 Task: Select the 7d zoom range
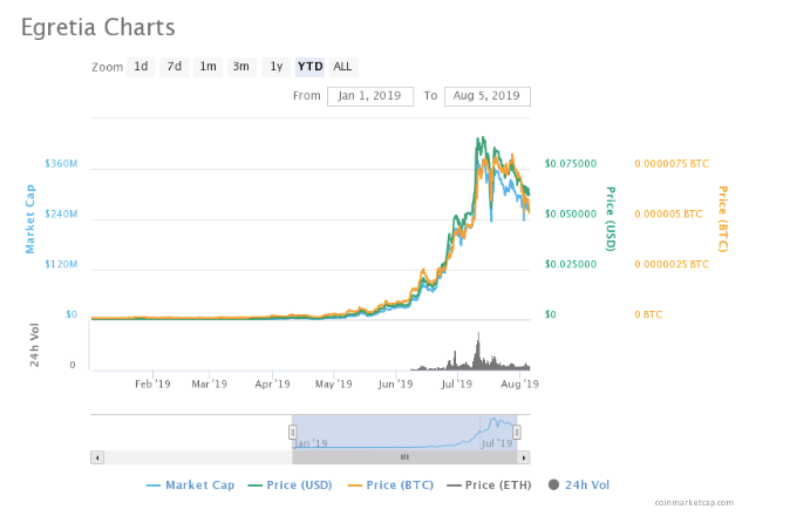(174, 67)
